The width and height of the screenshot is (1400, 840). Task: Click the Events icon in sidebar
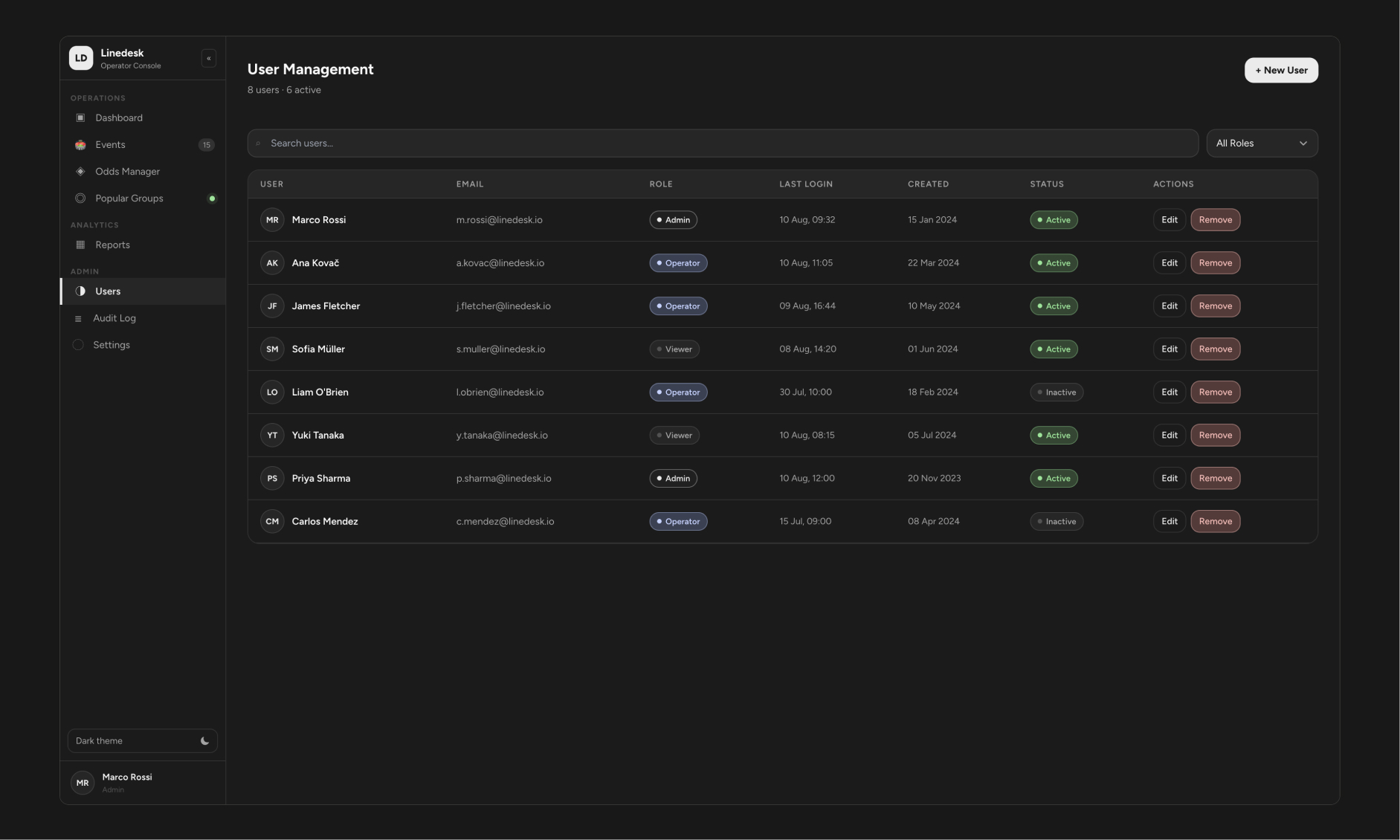pyautogui.click(x=80, y=145)
